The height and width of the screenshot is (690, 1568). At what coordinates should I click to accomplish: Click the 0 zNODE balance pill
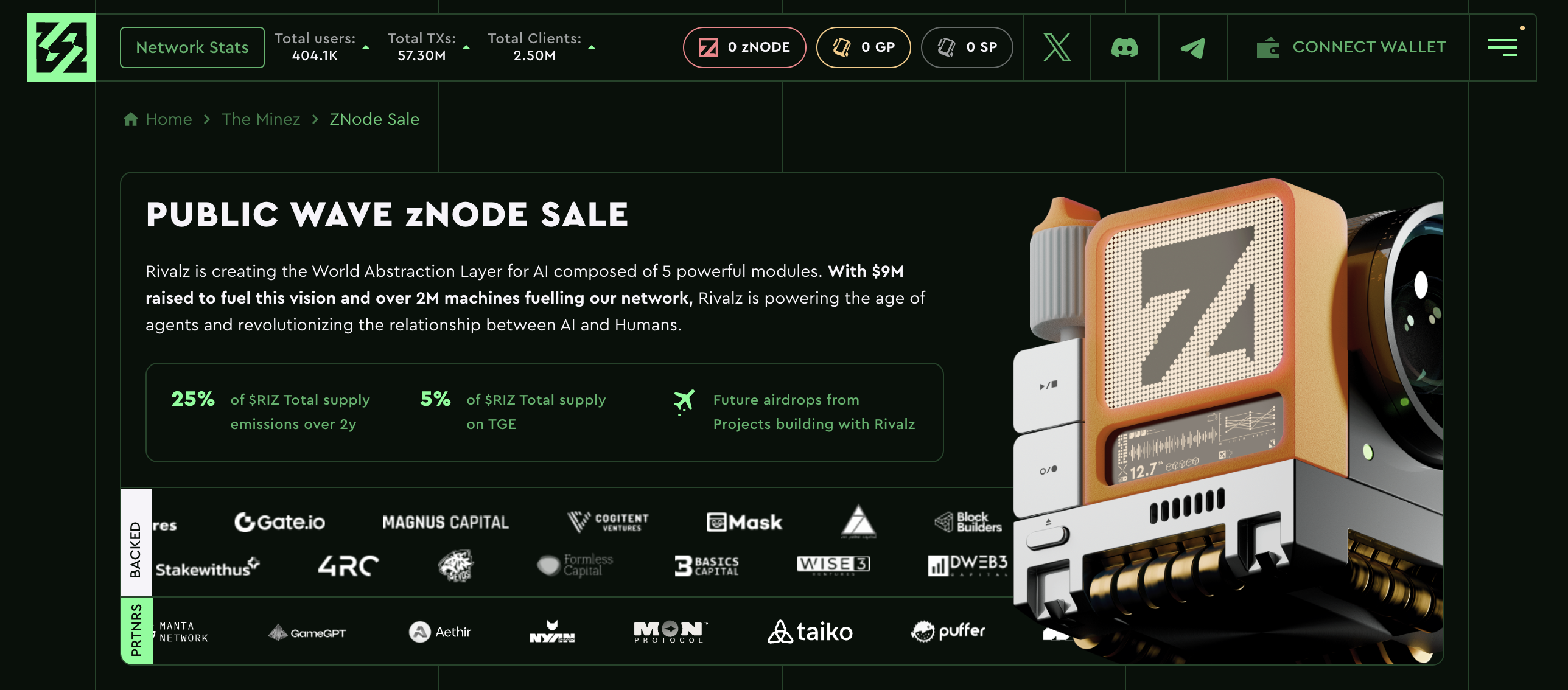pos(744,47)
